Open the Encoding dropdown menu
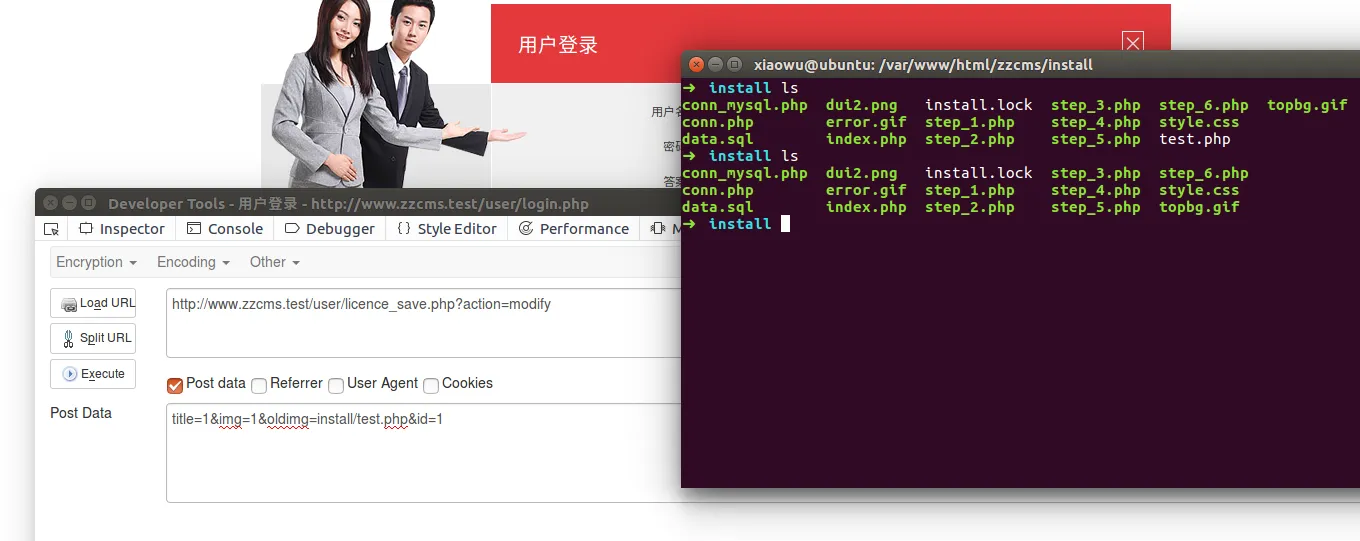The image size is (1360, 541). (193, 262)
